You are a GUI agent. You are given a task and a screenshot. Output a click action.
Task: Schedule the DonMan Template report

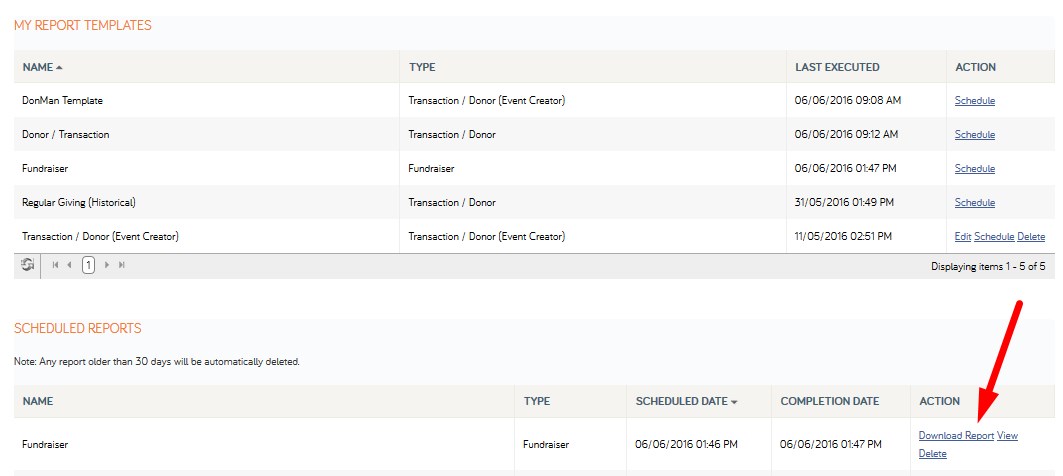pyautogui.click(x=975, y=101)
